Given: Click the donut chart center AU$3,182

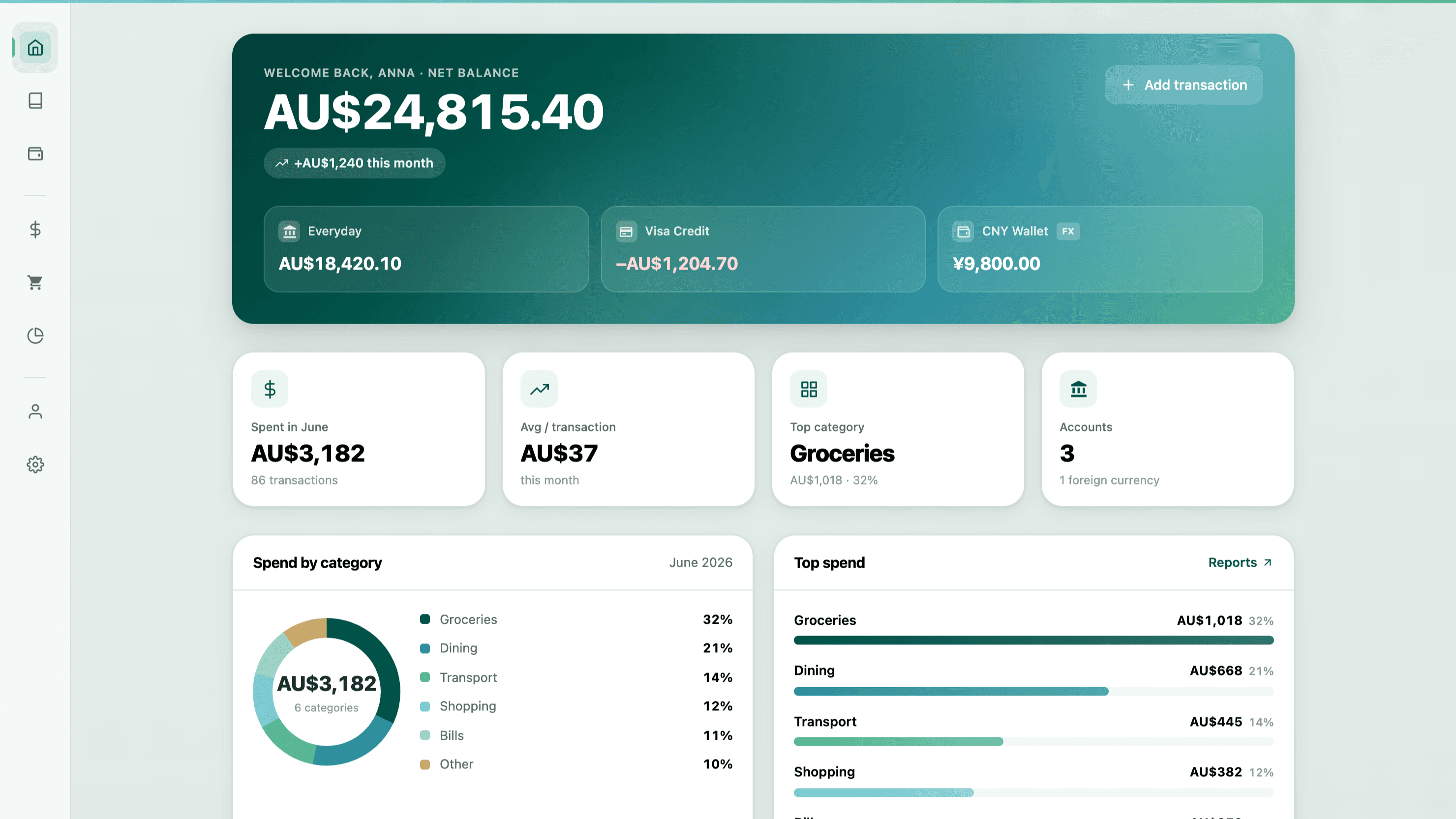Looking at the screenshot, I should point(327,684).
